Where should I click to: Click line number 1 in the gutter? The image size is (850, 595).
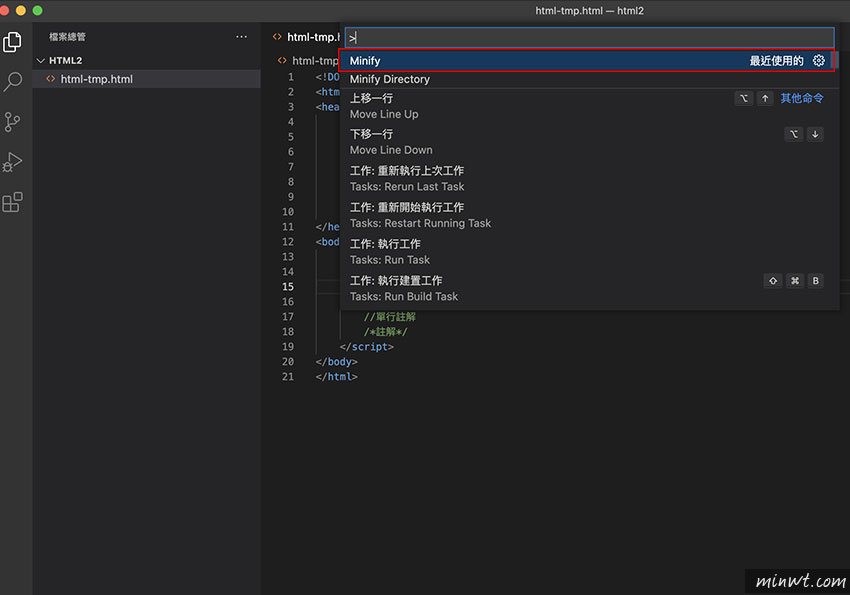click(291, 77)
